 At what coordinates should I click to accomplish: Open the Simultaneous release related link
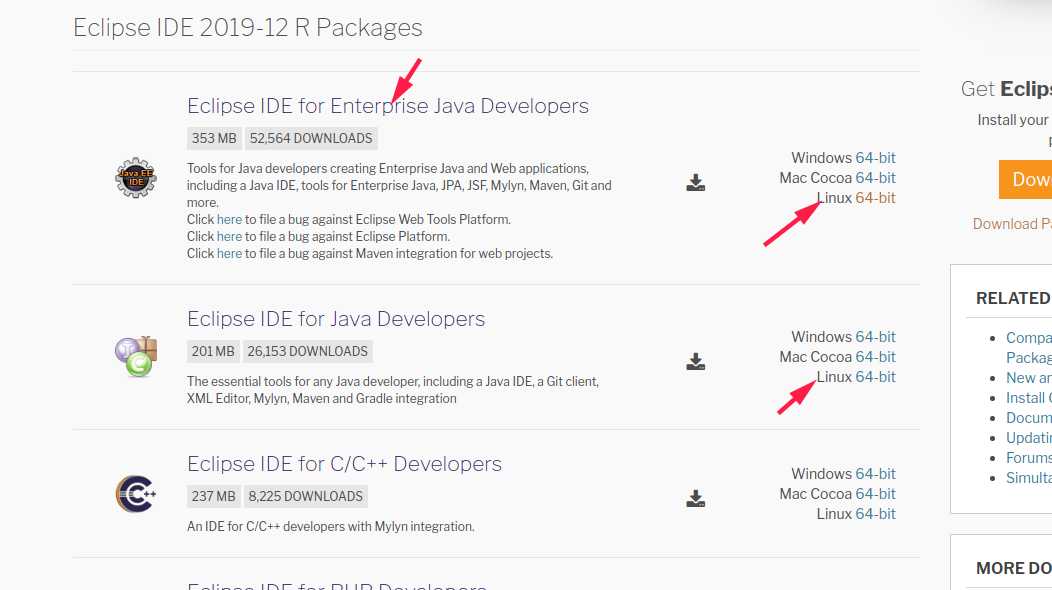coord(1029,478)
